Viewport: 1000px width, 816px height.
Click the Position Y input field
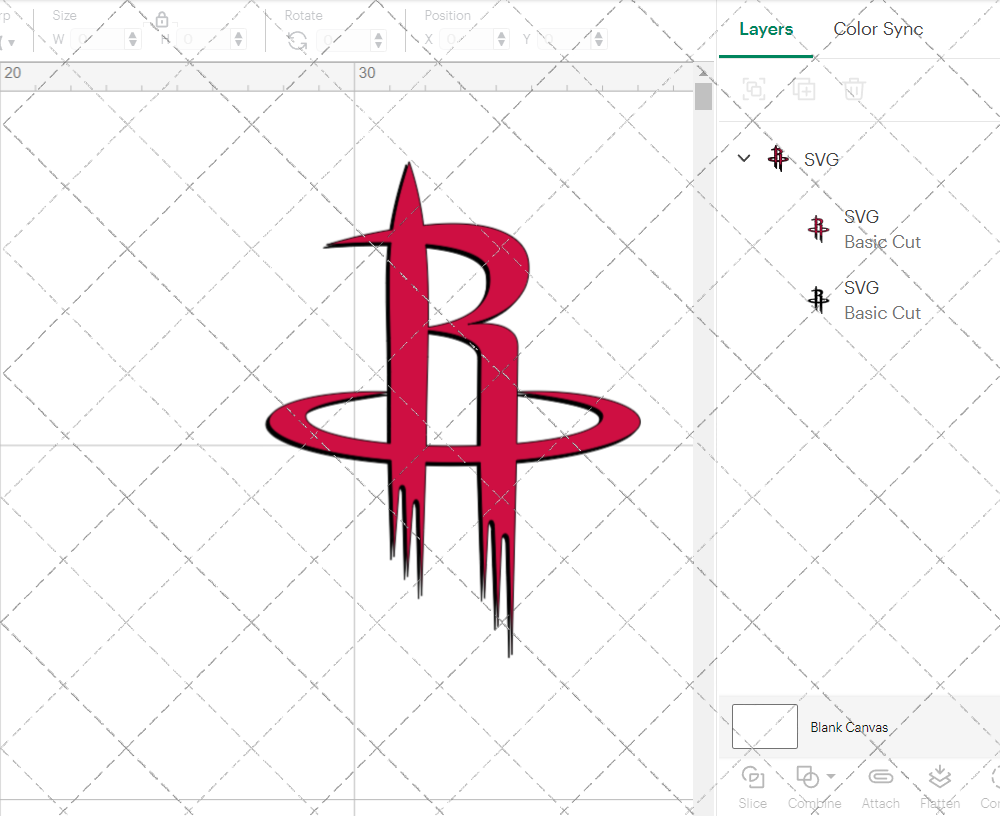(565, 40)
